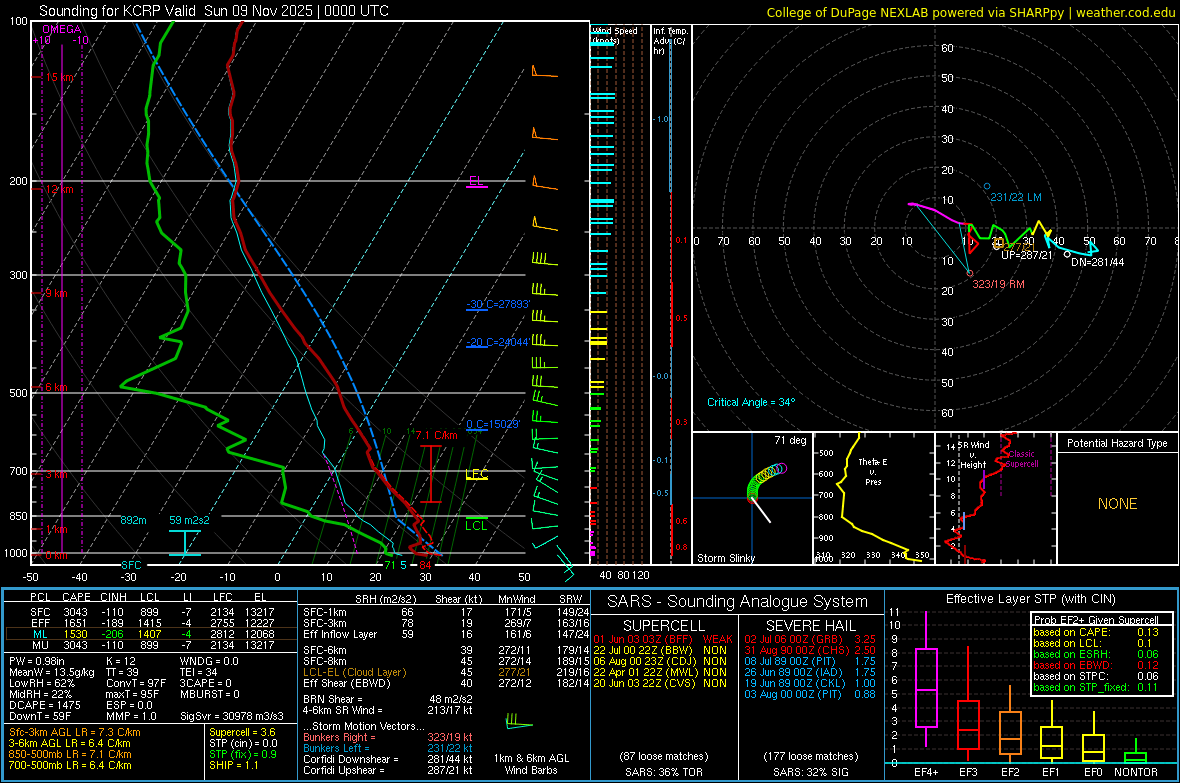This screenshot has height=783, width=1180.
Task: Click the 'Corfidi Downshear = 281/44 kt' line
Action: pos(388,760)
